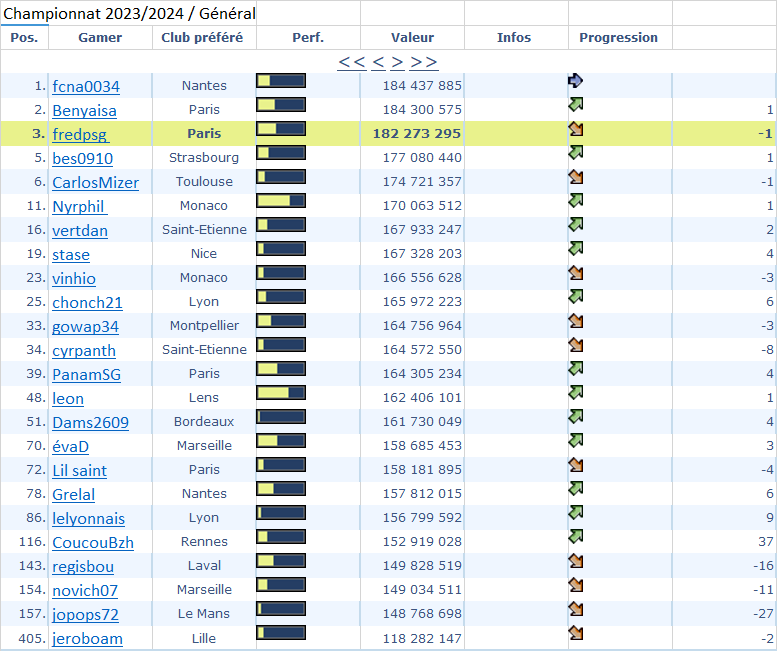Click green up arrow in bes0910 row
This screenshot has height=651, width=777.
575,153
